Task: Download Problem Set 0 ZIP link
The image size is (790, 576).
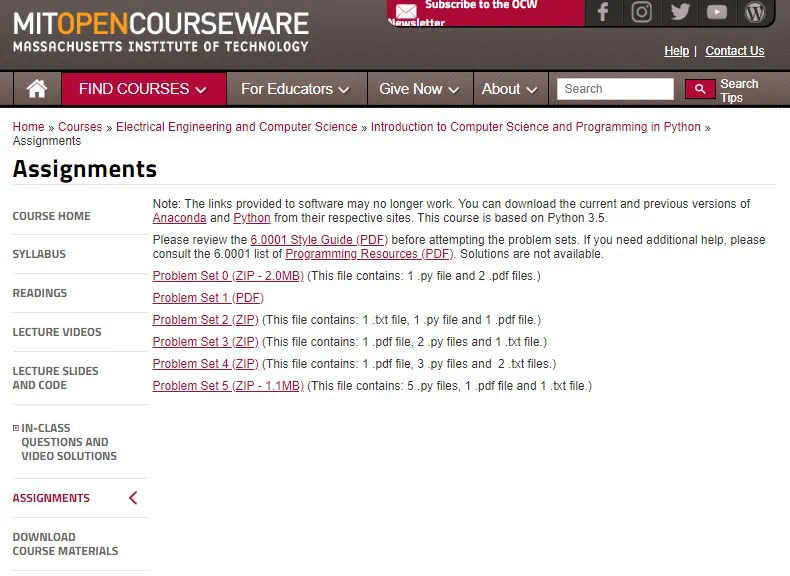Action: point(228,276)
